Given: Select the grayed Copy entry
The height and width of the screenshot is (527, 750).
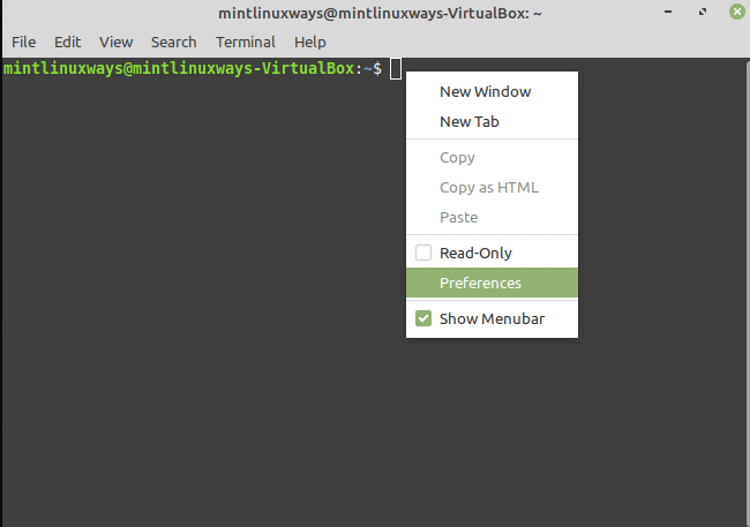Looking at the screenshot, I should click(492, 157).
